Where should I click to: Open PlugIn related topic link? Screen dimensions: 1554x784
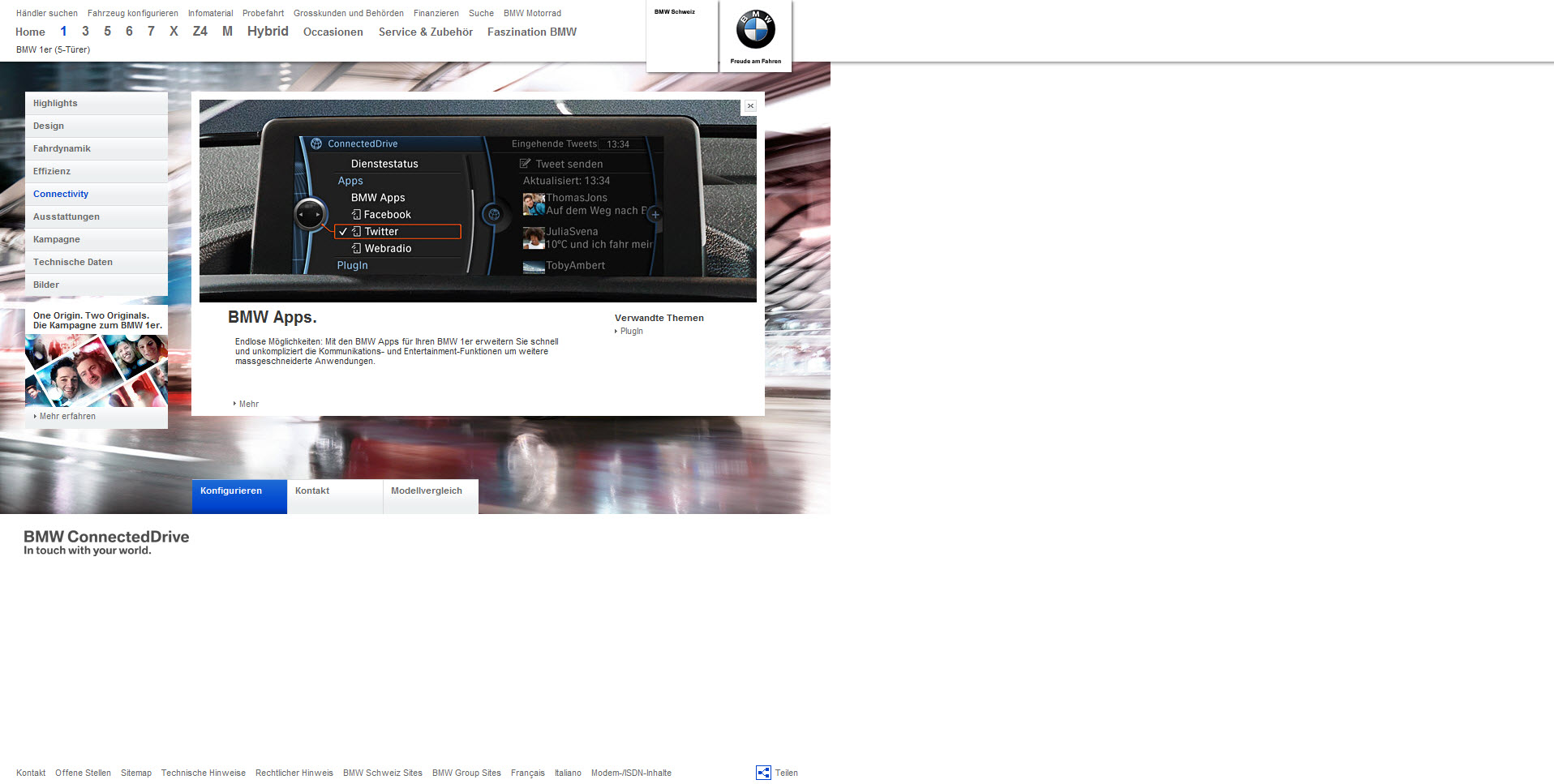[x=631, y=331]
